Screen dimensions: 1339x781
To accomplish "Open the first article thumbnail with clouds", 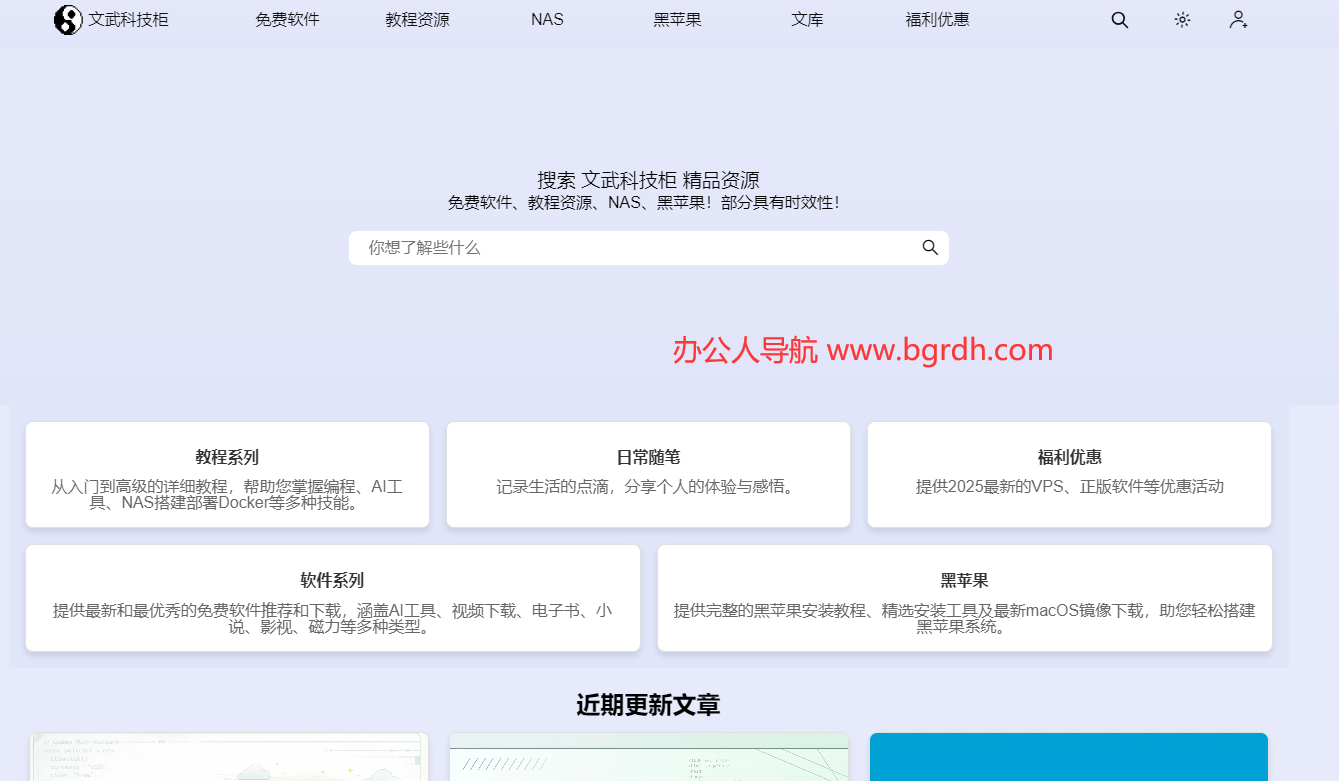I will pos(229,757).
